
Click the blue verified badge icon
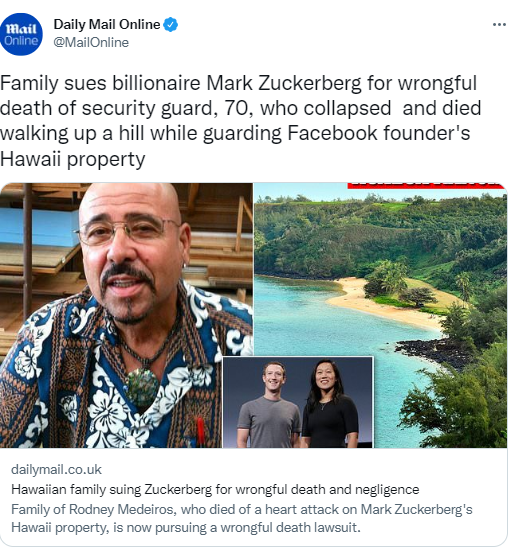coord(171,25)
